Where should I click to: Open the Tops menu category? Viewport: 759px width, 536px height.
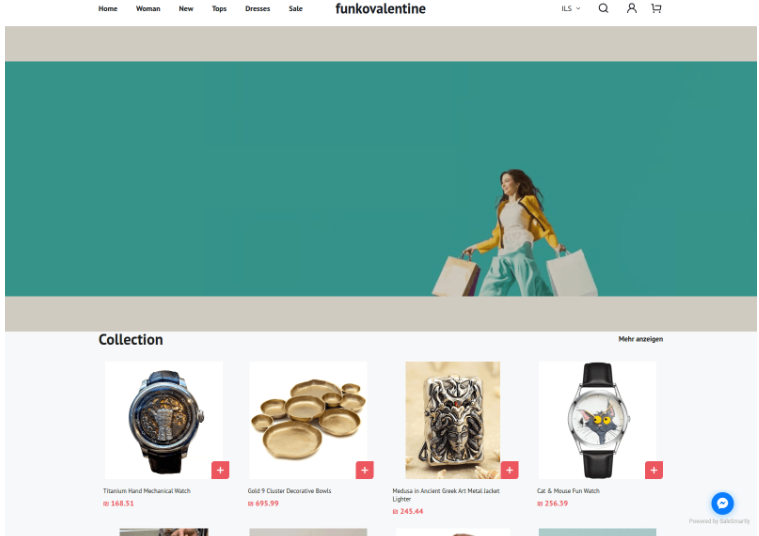pos(219,8)
